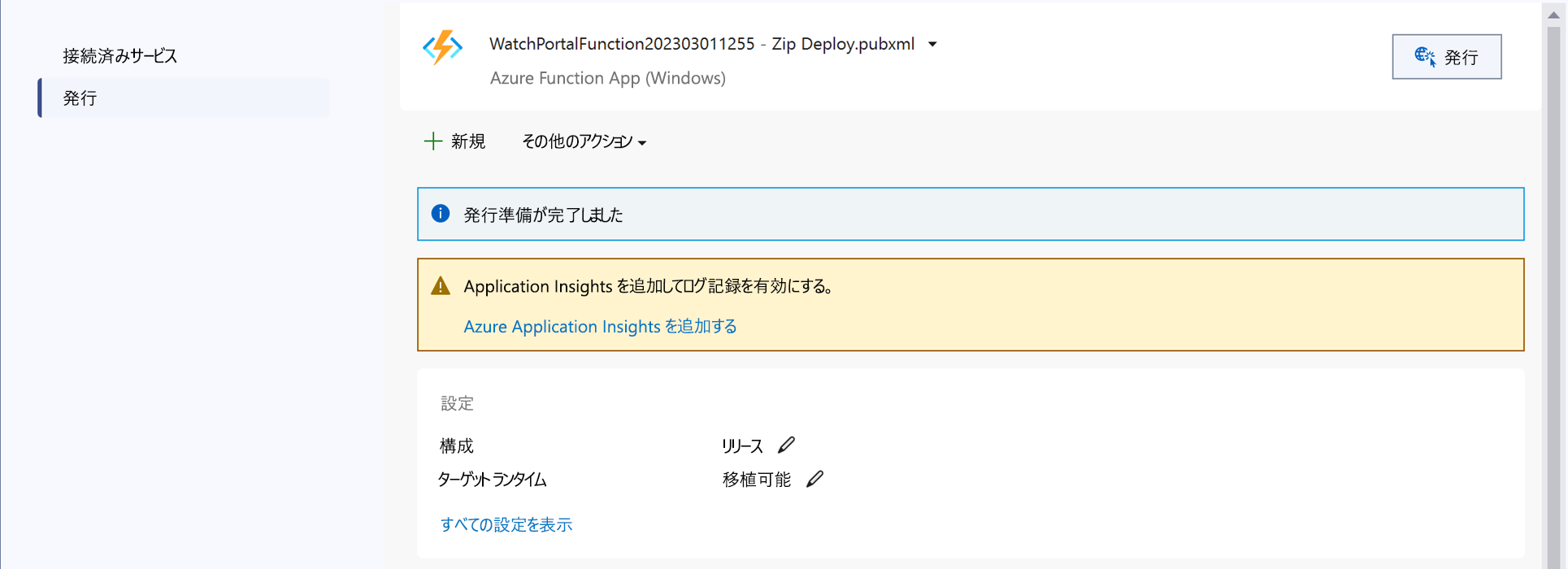This screenshot has width=1568, height=569.
Task: Click the blue info icon
Action: tap(441, 214)
